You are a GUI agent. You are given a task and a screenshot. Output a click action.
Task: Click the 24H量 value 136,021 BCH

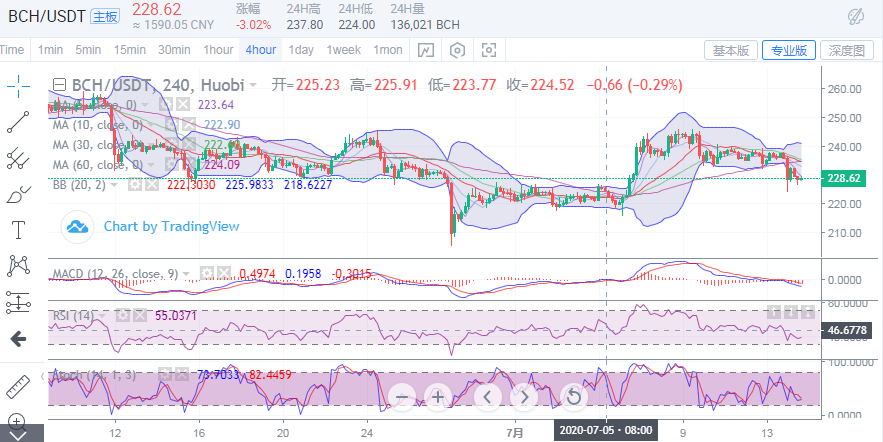425,25
